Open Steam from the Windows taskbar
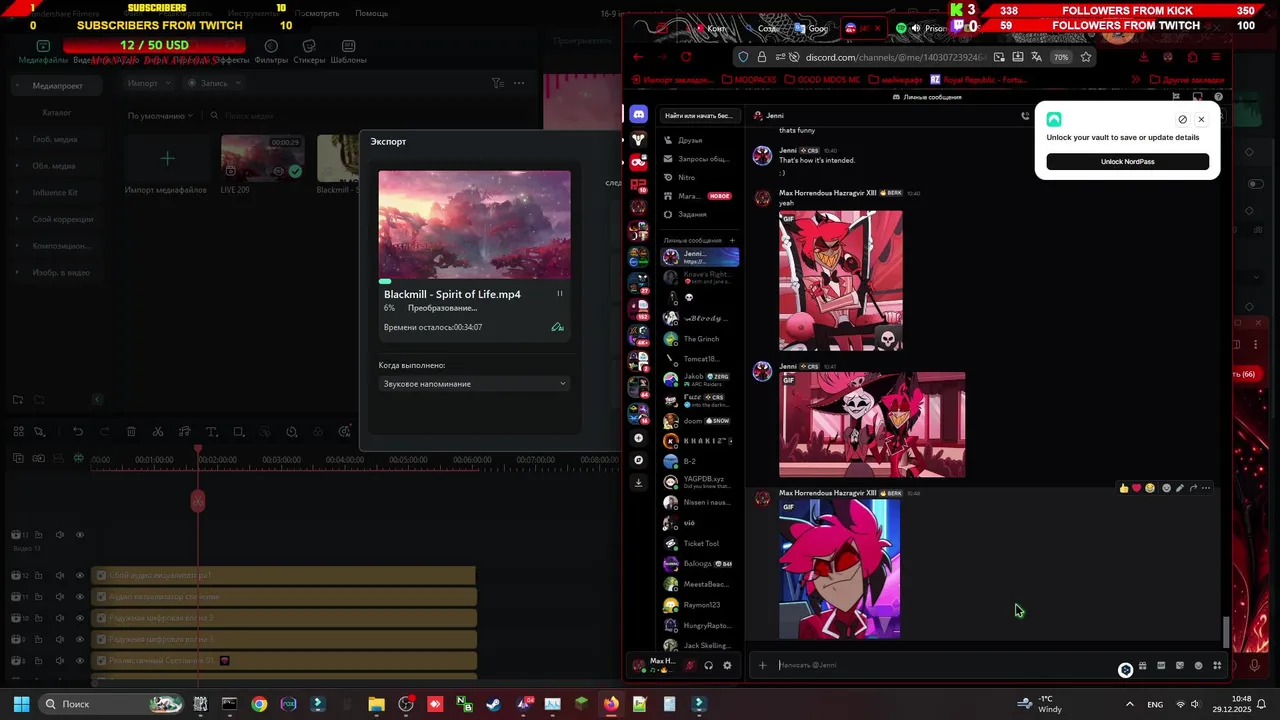 tap(493, 704)
